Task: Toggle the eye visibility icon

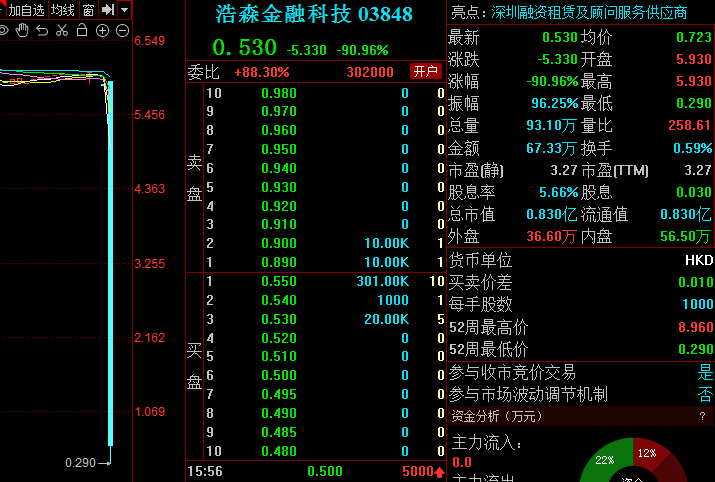Action: point(4,31)
